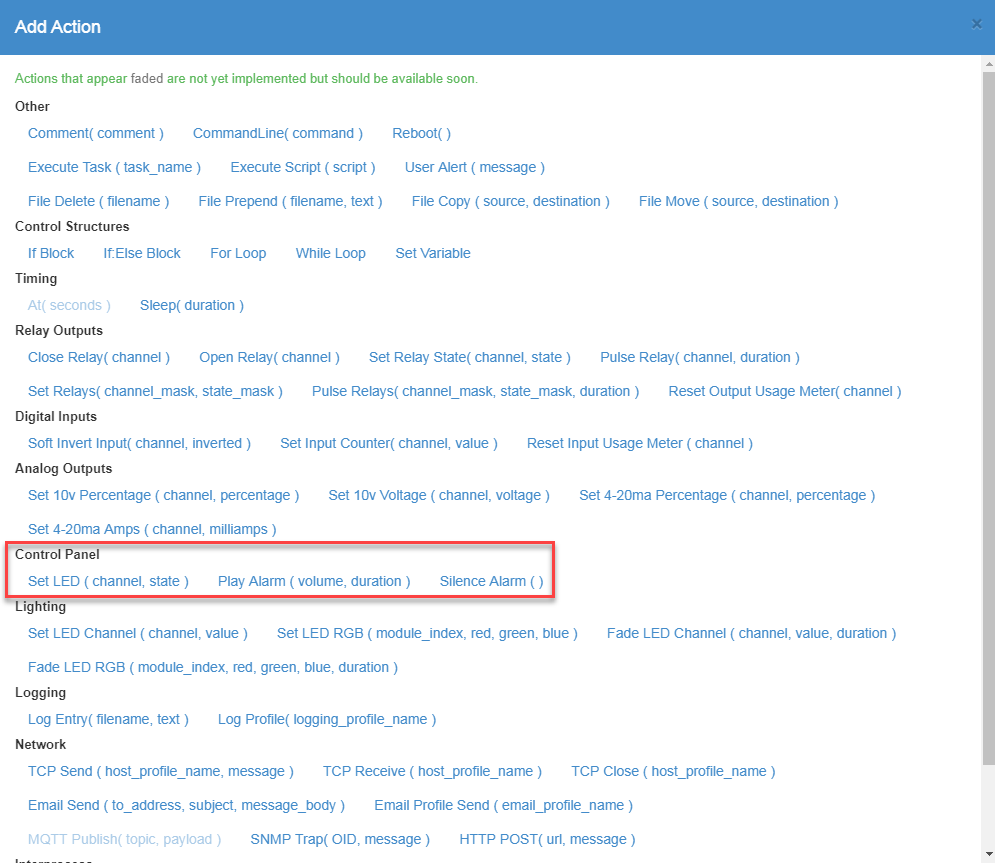This screenshot has height=864, width=995.
Task: Add Reset Output Usage Meter( channel )
Action: [785, 391]
